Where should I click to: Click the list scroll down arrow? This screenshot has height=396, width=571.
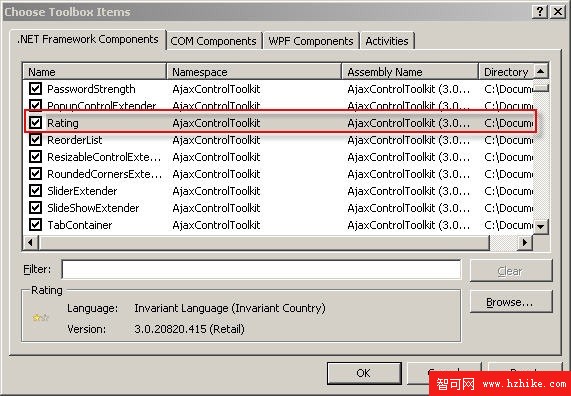tap(541, 227)
